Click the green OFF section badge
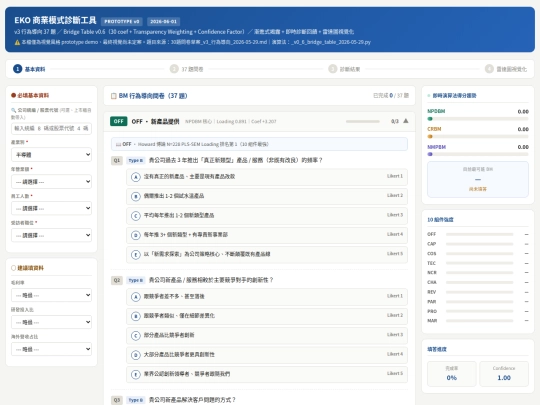The height and width of the screenshot is (405, 540). tap(118, 121)
